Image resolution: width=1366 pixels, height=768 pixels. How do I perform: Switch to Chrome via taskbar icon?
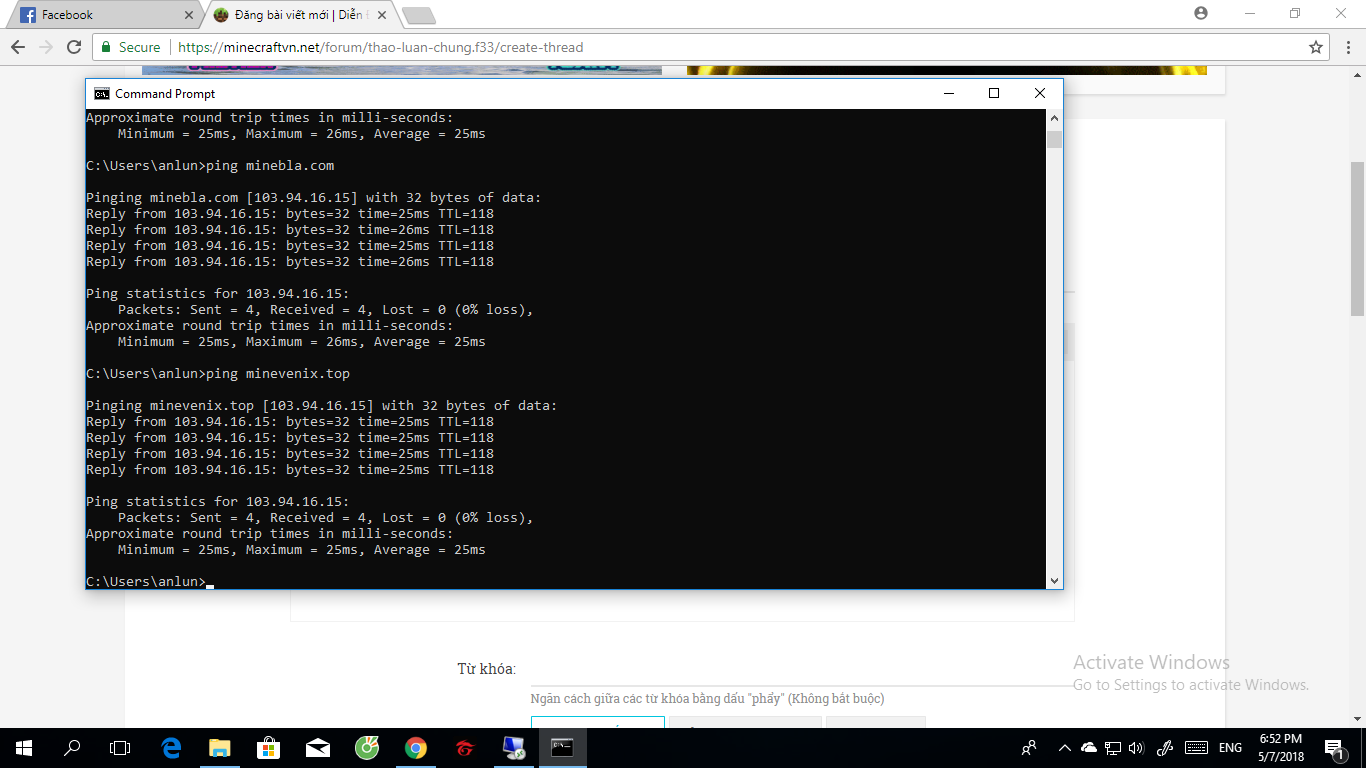[x=415, y=747]
